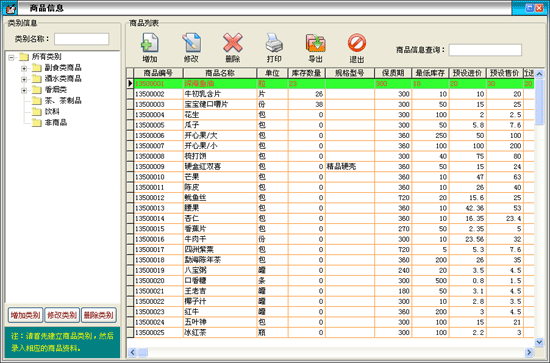Click the 香烟类 folder icon
The width and height of the screenshot is (550, 363).
coord(37,90)
